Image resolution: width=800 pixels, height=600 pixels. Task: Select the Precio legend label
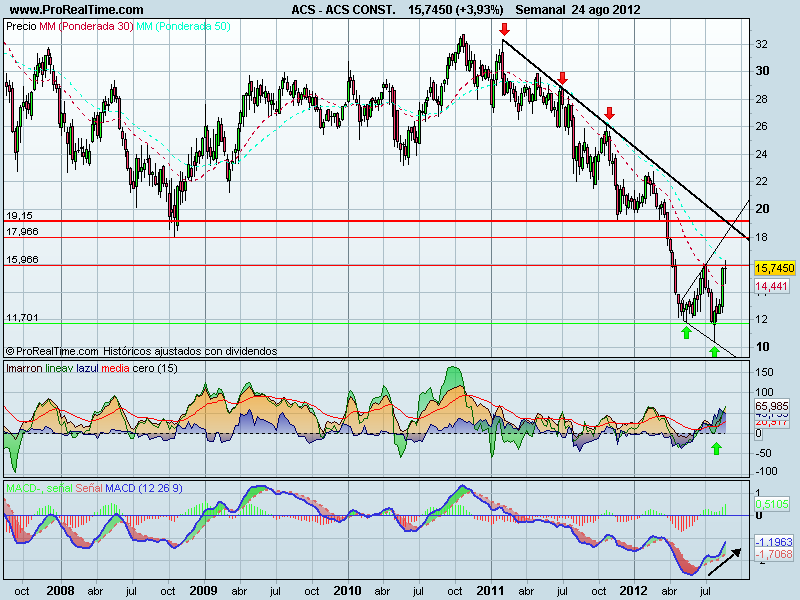tap(21, 26)
